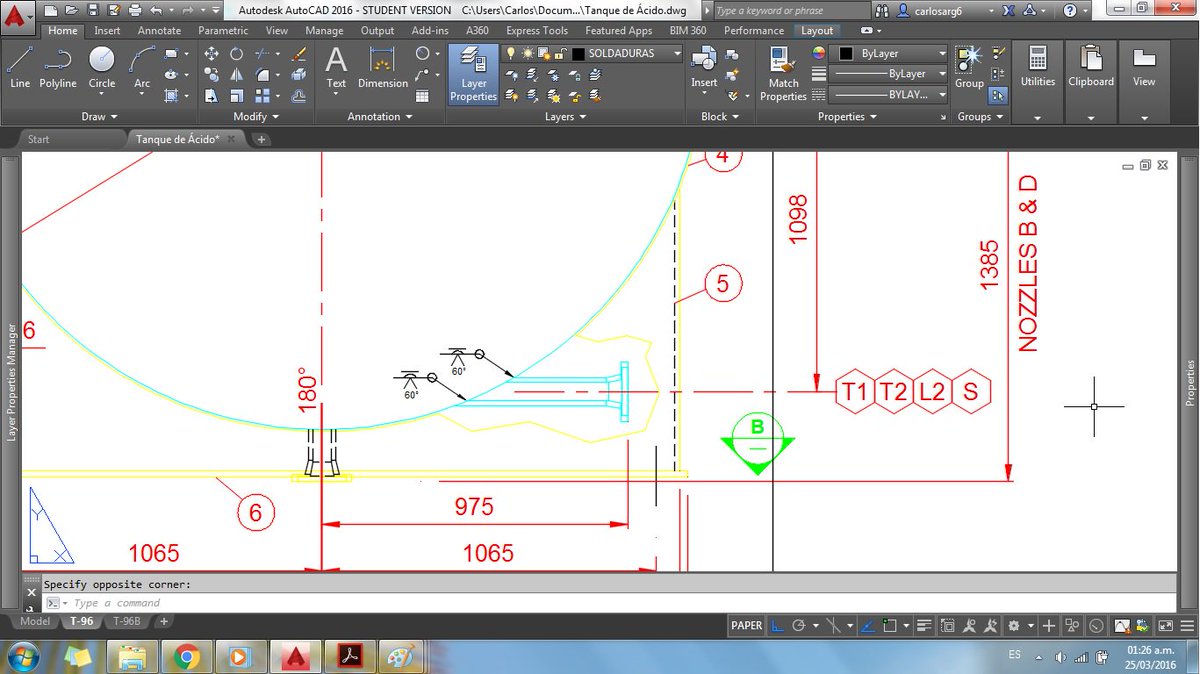Expand the Modify panel dropdown
This screenshot has height=674, width=1200.
257,117
